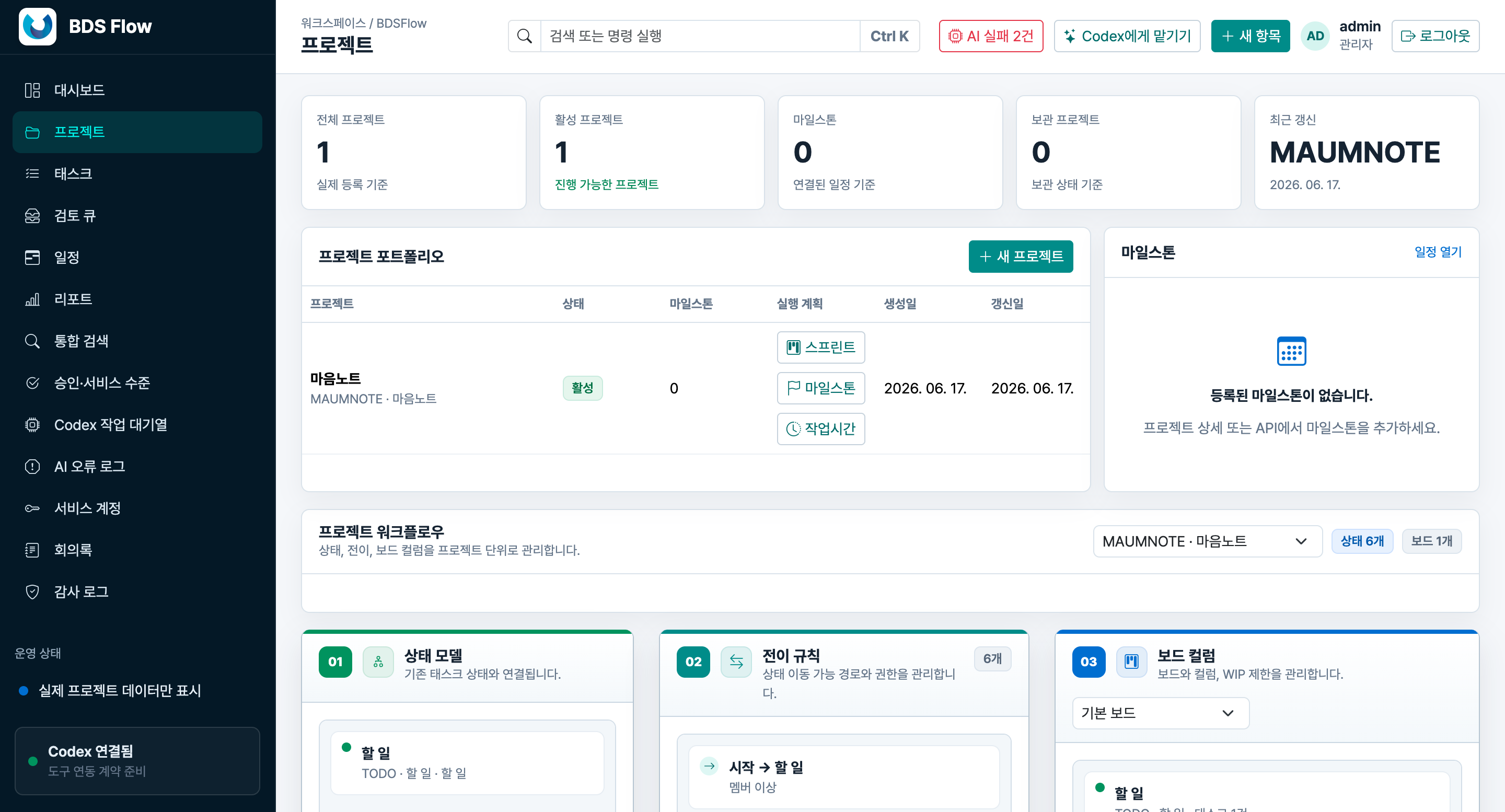The height and width of the screenshot is (812, 1505).
Task: Click the 로그아웃 button
Action: coord(1435,36)
